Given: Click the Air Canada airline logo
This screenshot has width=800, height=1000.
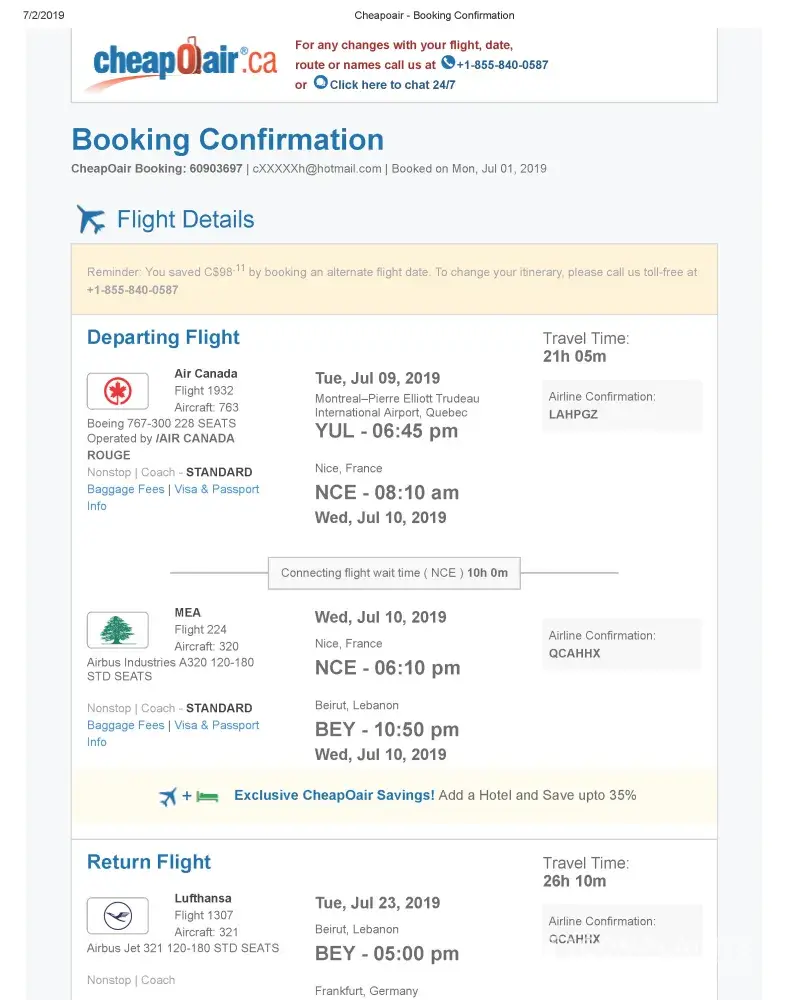Looking at the screenshot, I should point(118,391).
